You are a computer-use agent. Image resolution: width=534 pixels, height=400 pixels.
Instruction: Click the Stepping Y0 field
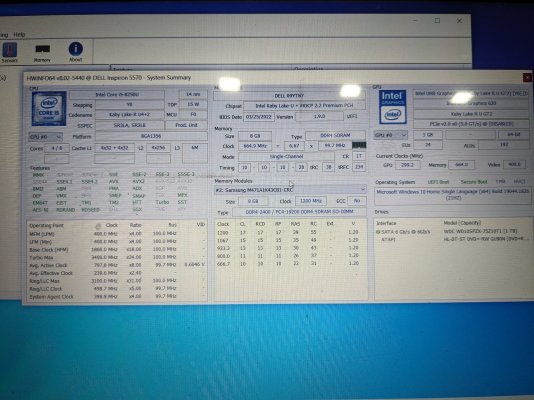pos(129,105)
